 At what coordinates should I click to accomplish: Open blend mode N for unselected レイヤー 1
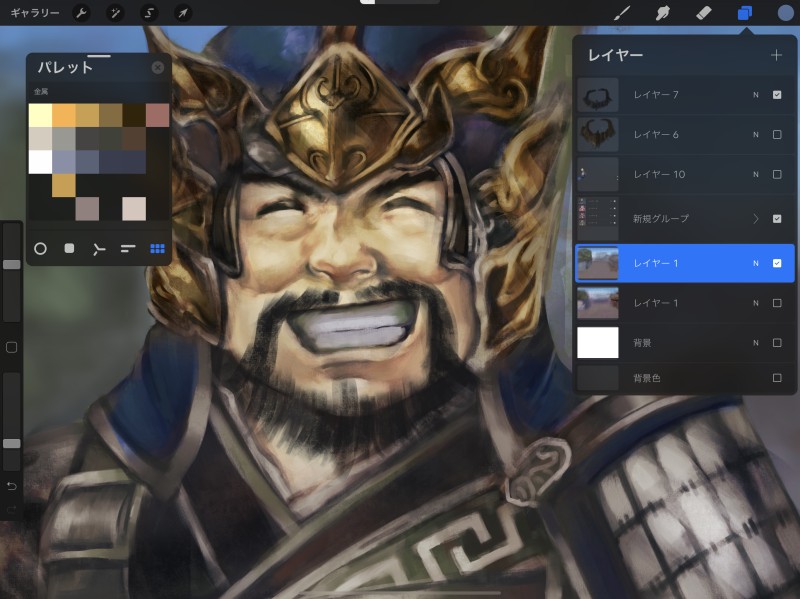pos(756,303)
